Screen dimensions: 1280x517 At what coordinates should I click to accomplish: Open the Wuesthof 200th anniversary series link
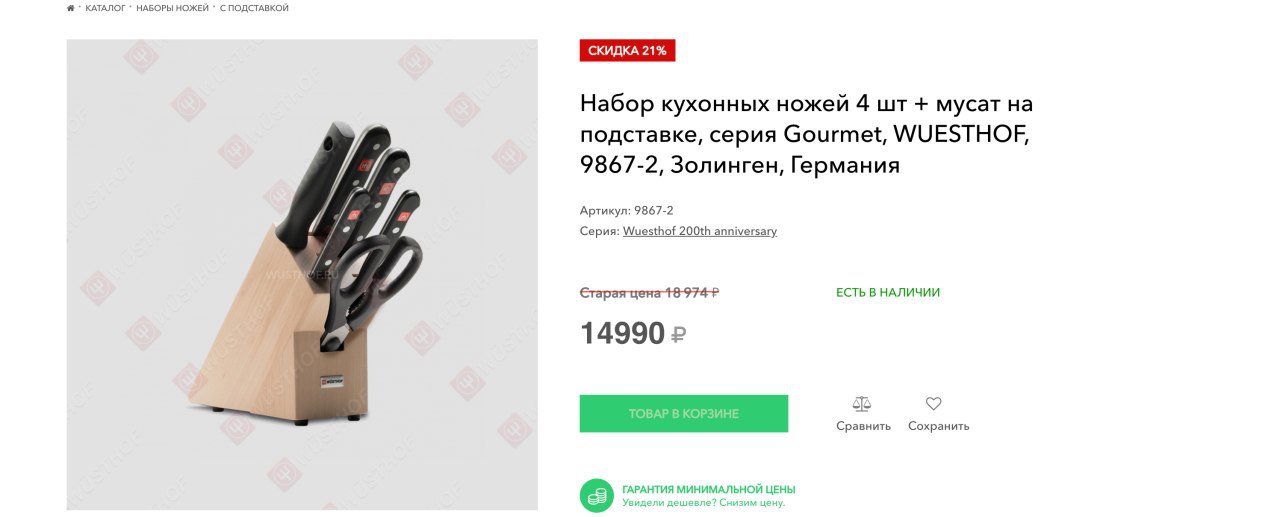pos(700,231)
